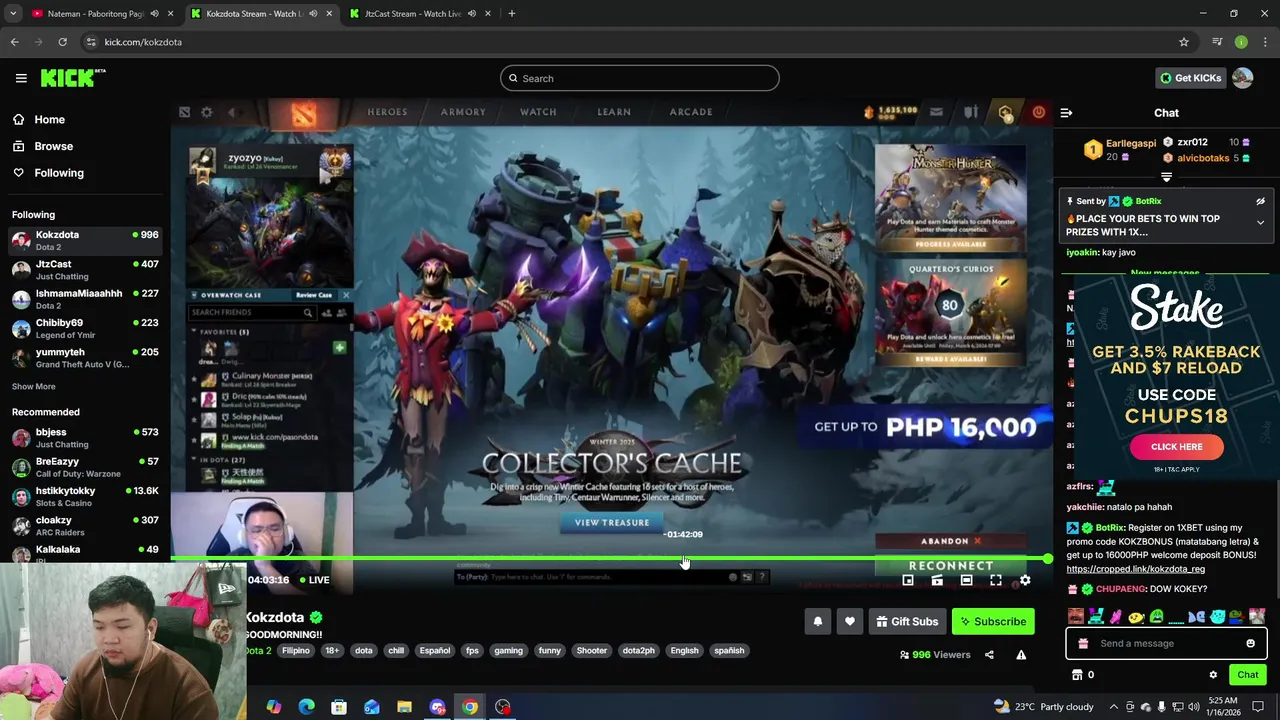The image size is (1280, 720).
Task: Toggle theater mode on the player
Action: (966, 580)
